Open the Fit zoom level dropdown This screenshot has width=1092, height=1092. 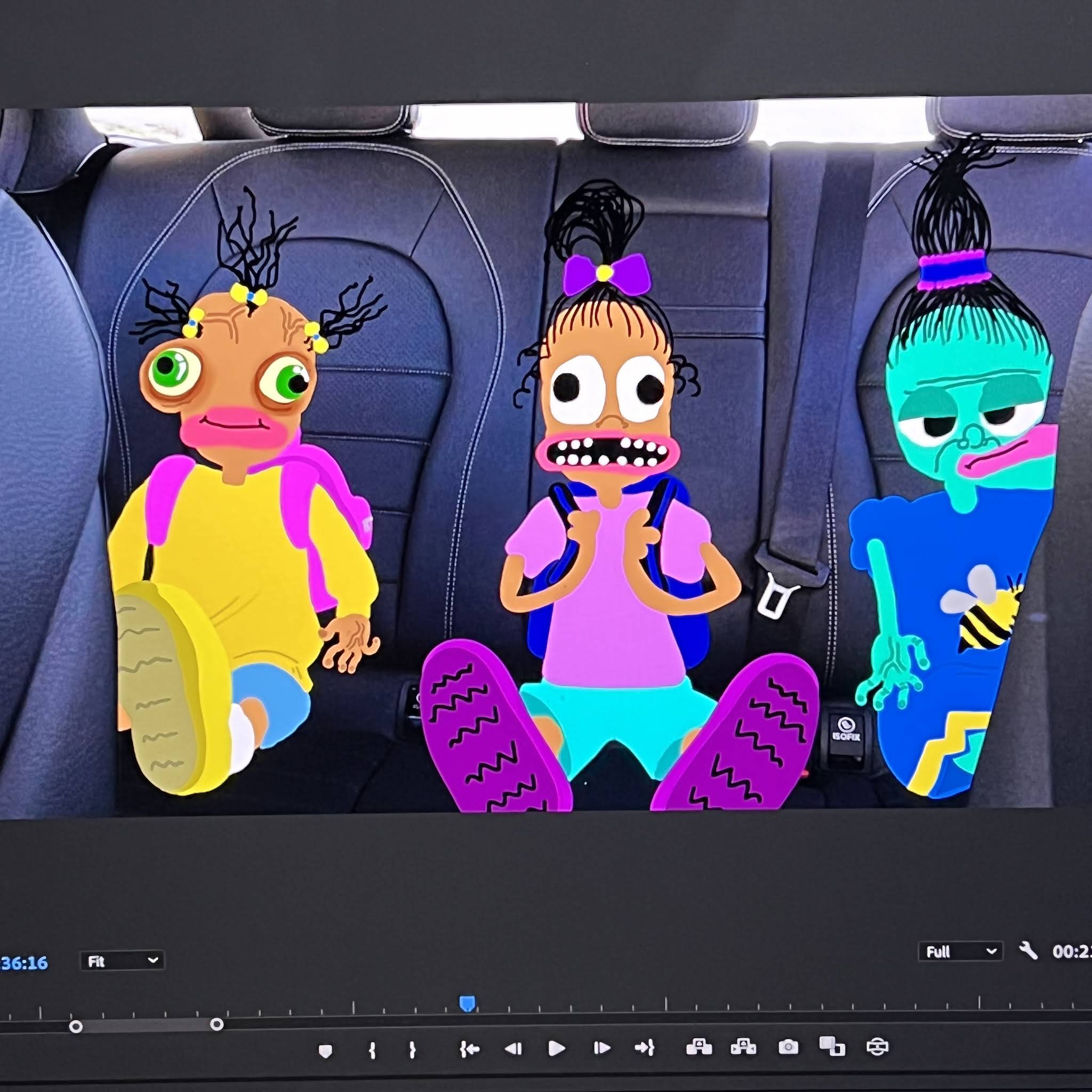coord(122,961)
